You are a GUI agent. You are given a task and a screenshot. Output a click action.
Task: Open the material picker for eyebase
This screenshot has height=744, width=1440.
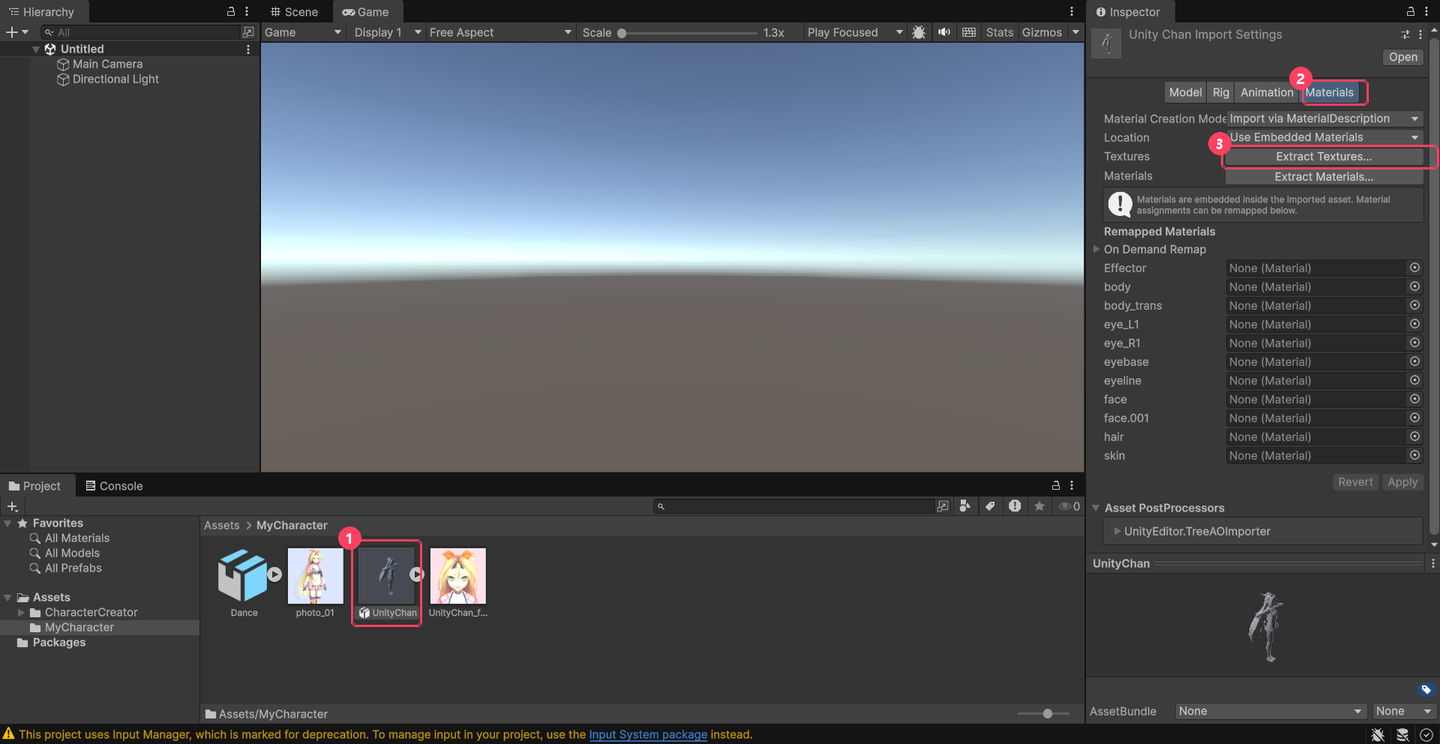(x=1415, y=362)
